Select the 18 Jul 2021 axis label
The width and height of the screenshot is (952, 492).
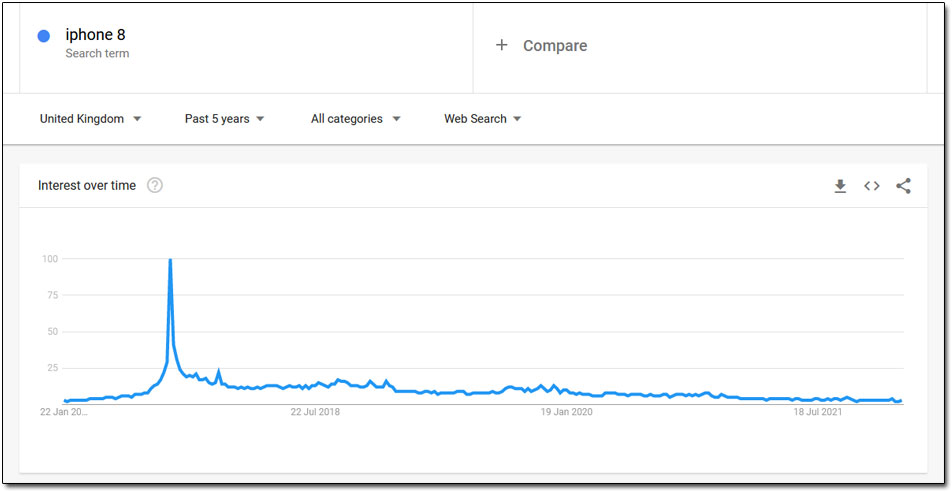(818, 412)
